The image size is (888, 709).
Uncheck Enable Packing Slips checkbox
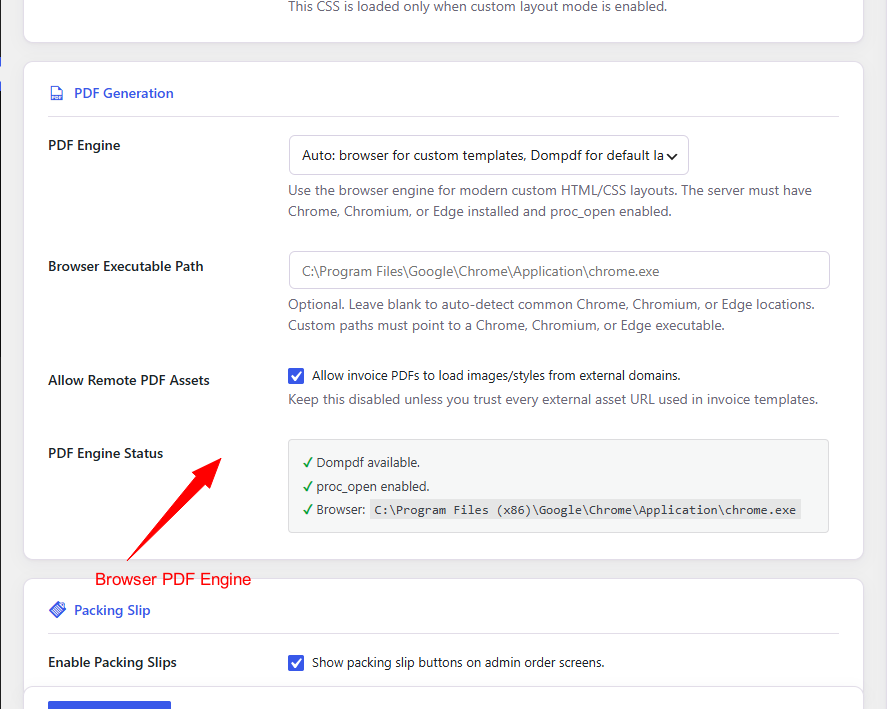[296, 663]
